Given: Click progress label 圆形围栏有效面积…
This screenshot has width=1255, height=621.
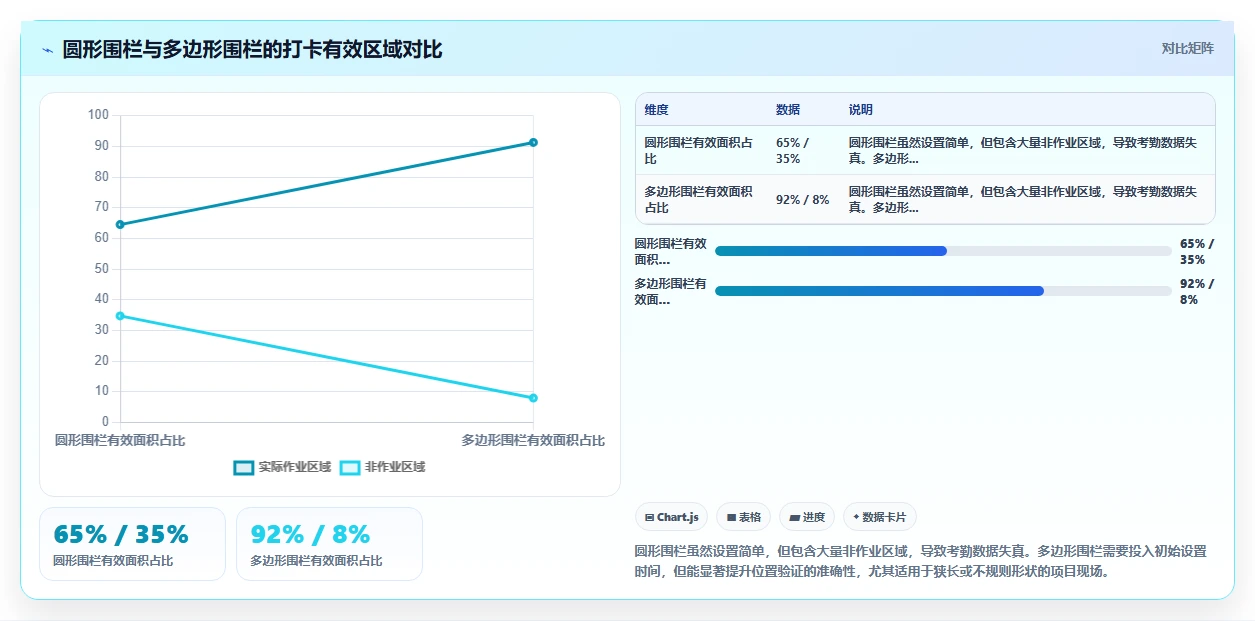Looking at the screenshot, I should (x=670, y=251).
